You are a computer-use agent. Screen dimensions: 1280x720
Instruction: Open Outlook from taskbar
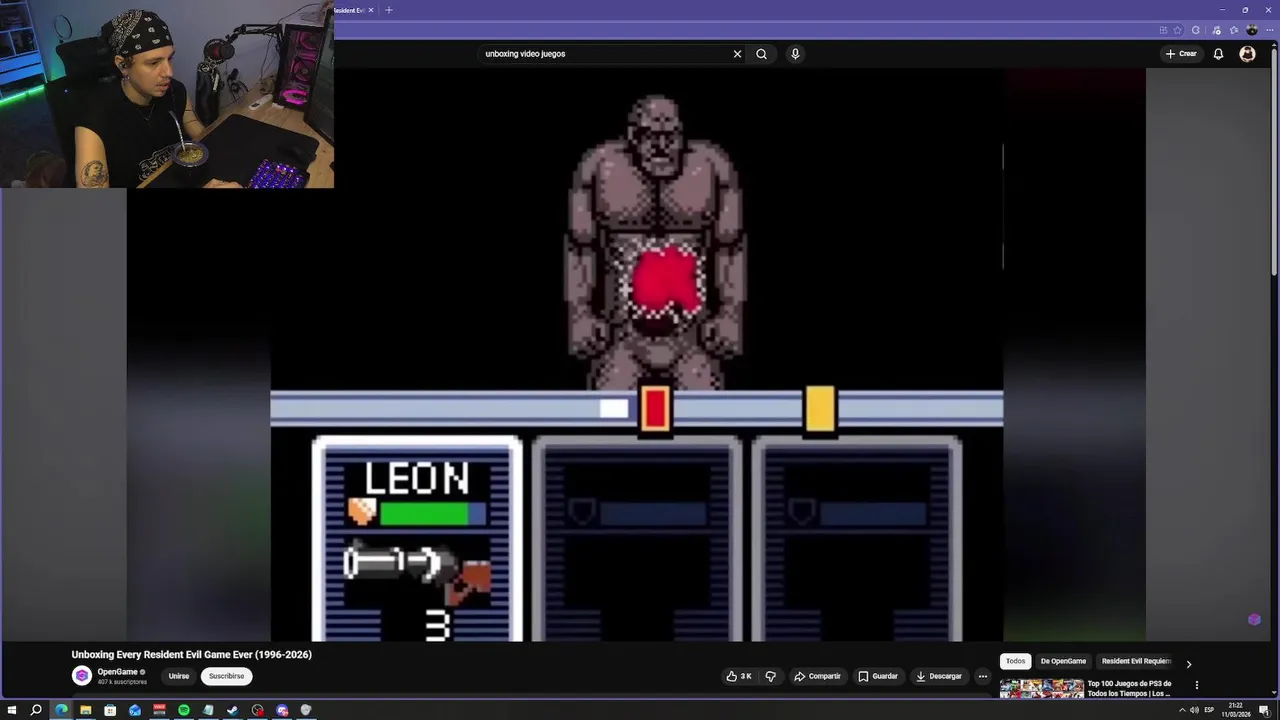(135, 710)
